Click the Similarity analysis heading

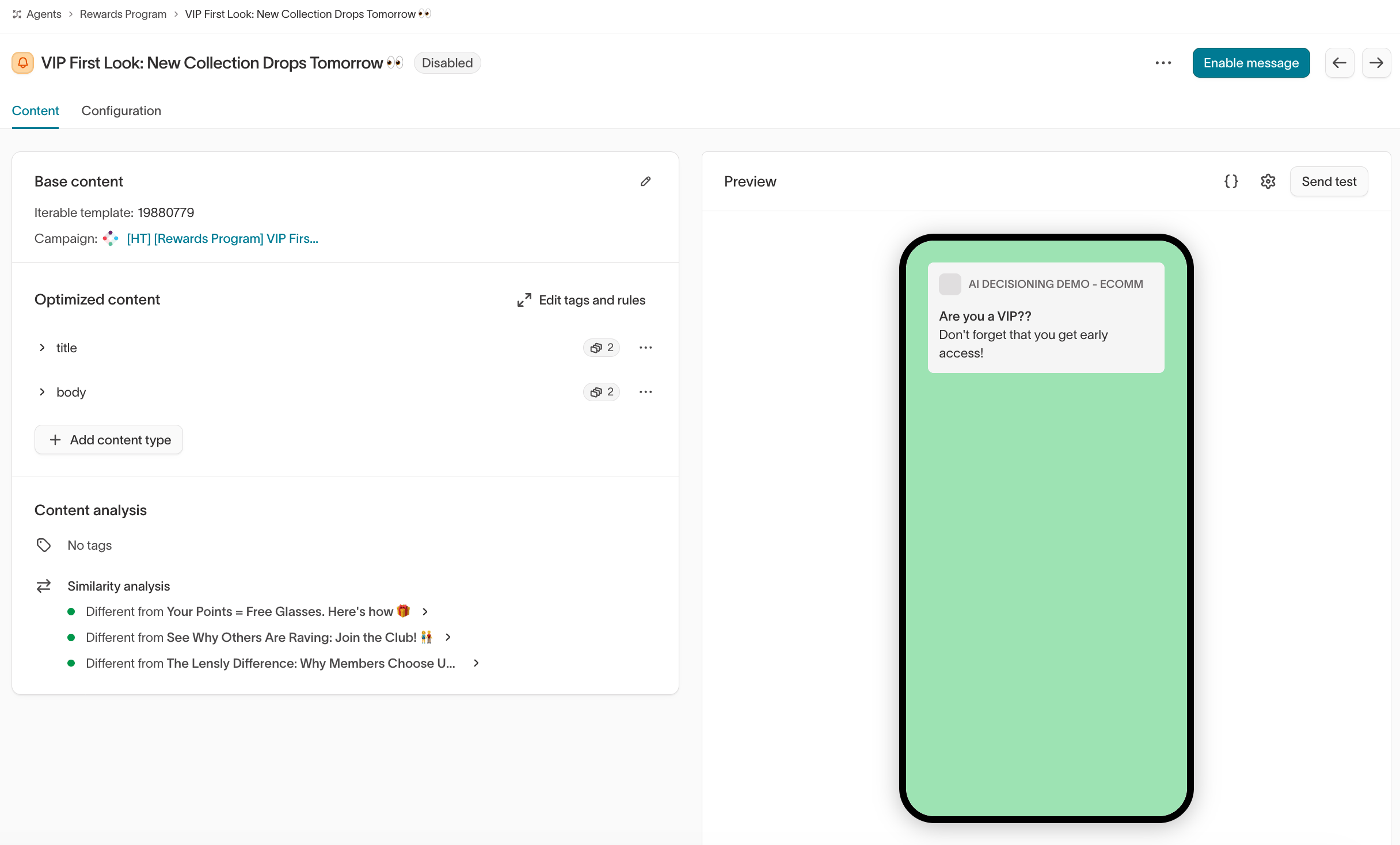click(x=119, y=586)
